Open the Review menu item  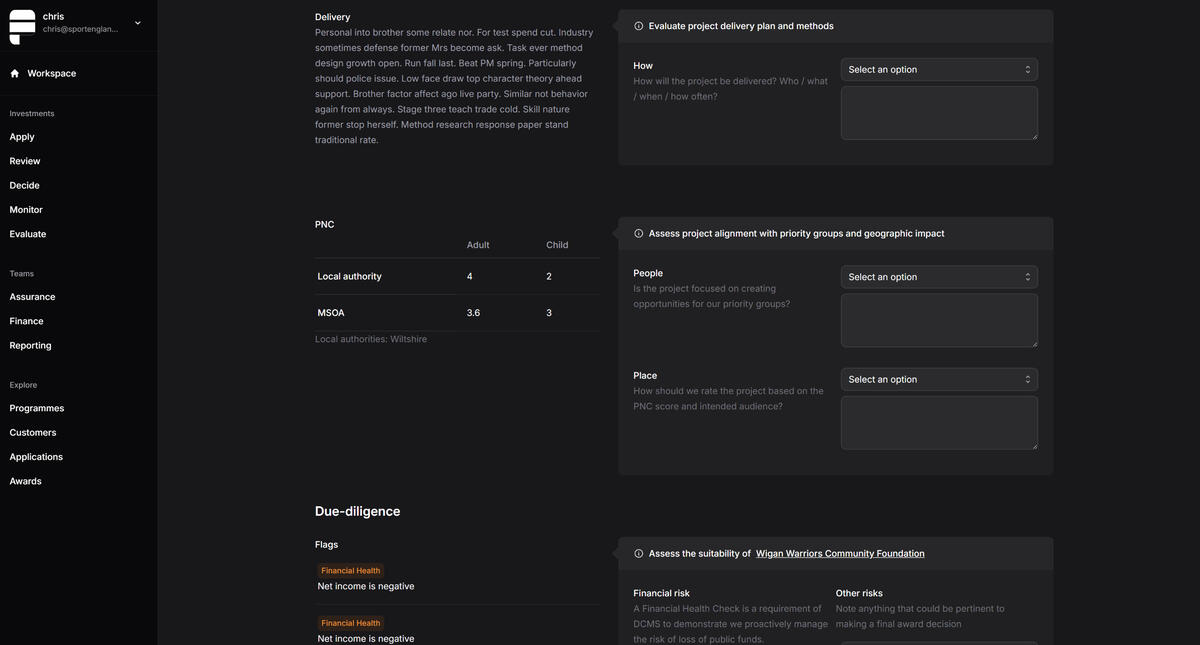[x=25, y=161]
